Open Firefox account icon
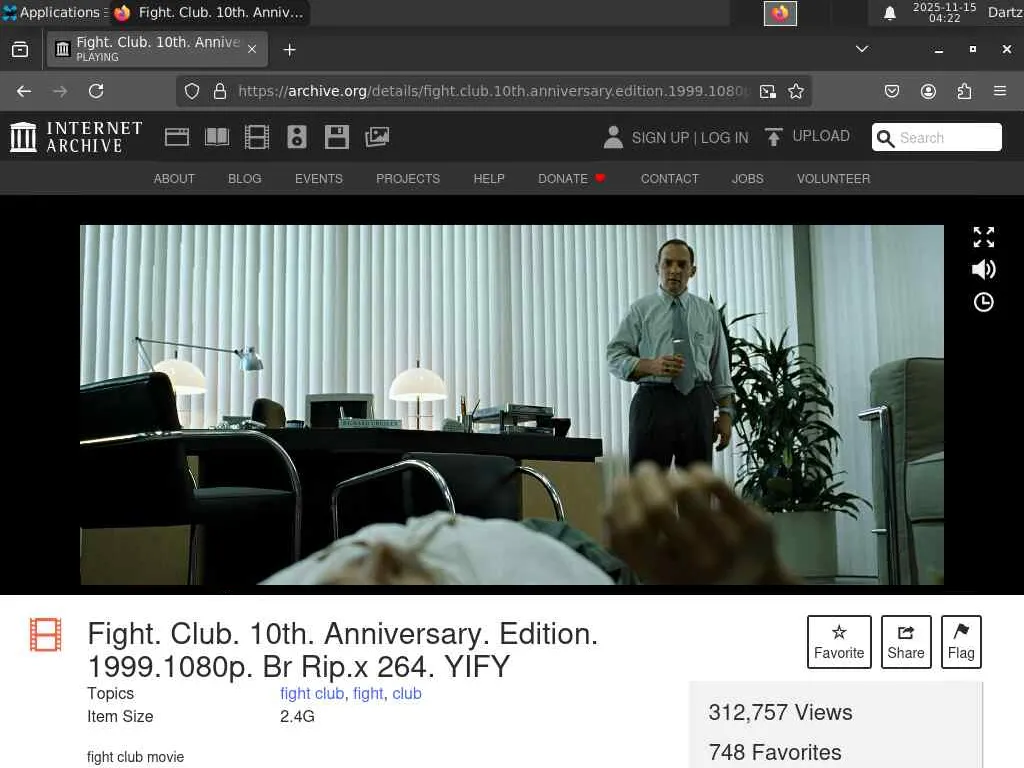 click(928, 91)
